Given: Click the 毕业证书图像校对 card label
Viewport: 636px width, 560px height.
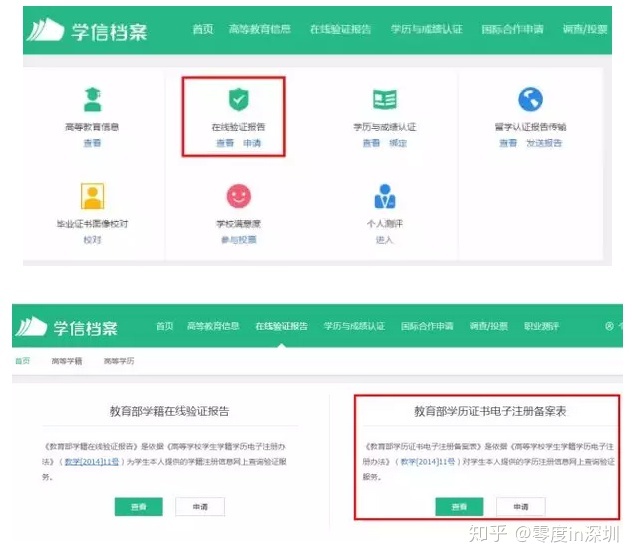Looking at the screenshot, I should tap(92, 223).
